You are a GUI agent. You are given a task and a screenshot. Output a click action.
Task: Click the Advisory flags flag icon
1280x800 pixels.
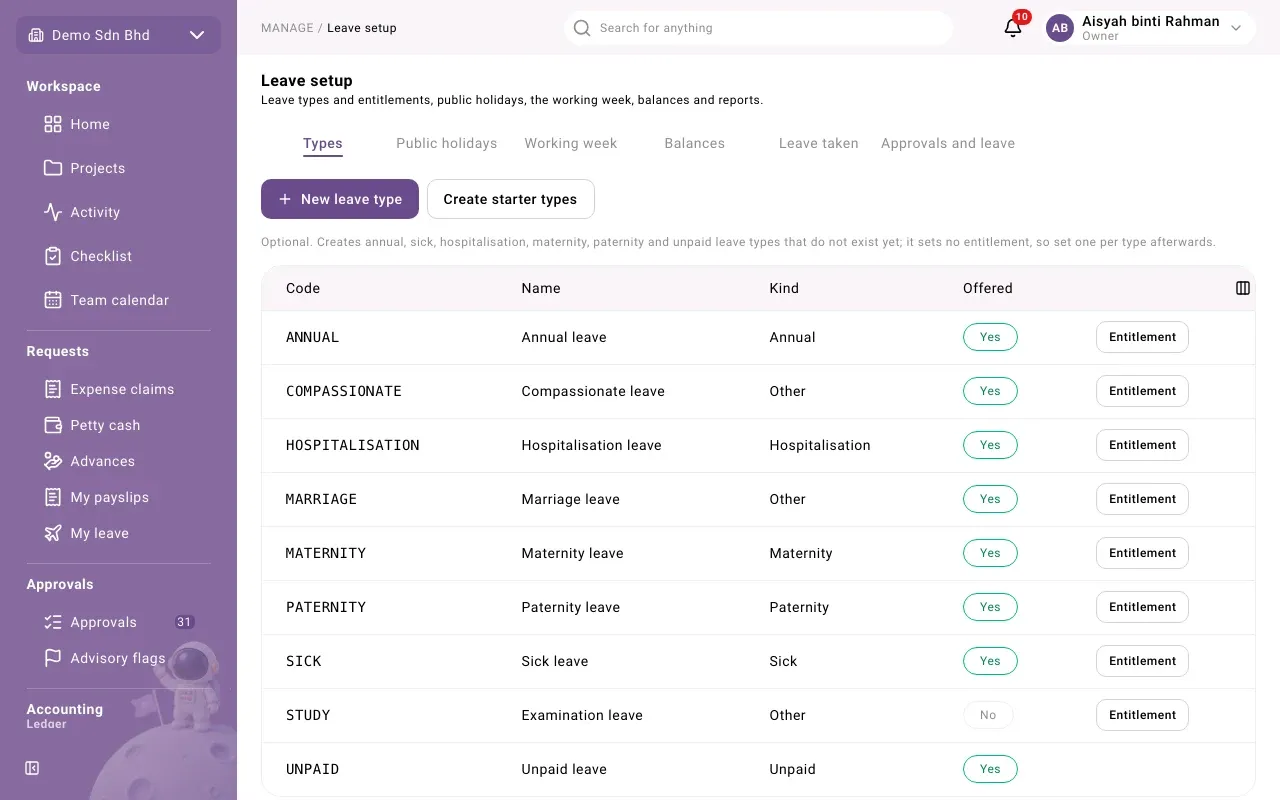(x=53, y=658)
